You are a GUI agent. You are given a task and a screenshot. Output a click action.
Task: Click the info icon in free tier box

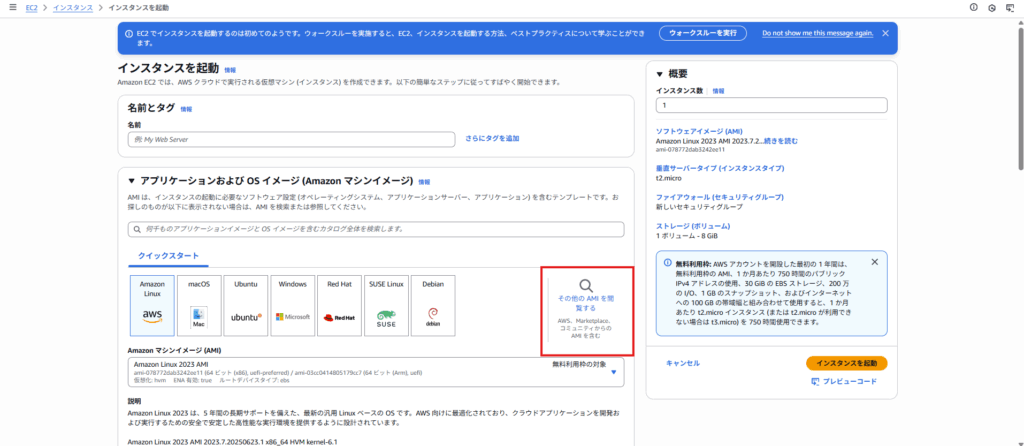click(x=667, y=263)
